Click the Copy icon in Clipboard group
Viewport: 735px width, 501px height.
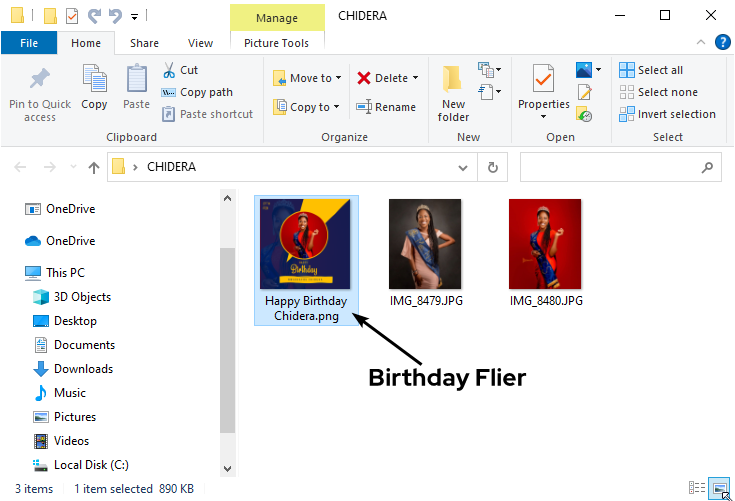[x=94, y=80]
